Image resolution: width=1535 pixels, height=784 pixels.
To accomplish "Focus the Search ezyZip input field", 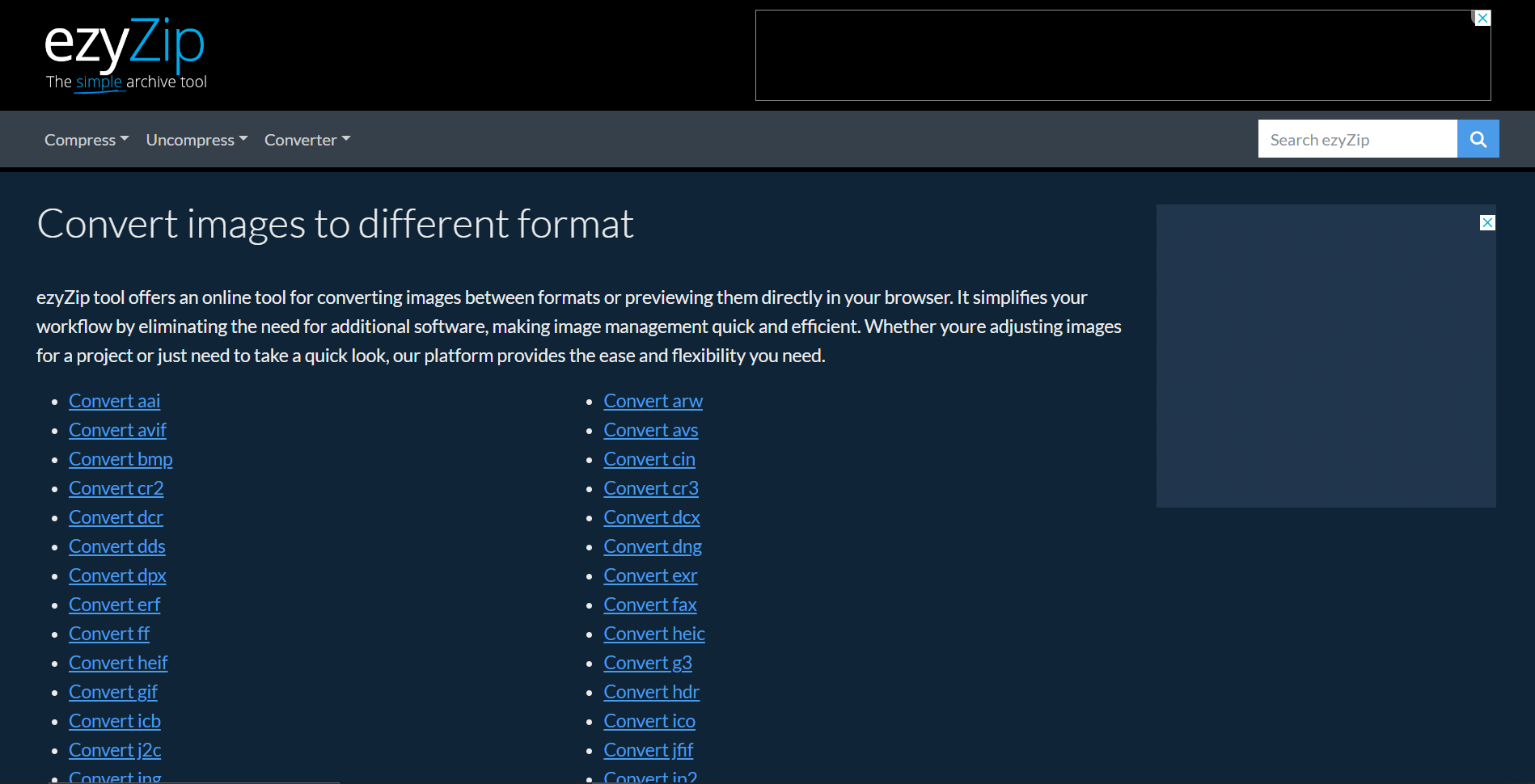I will (1357, 139).
